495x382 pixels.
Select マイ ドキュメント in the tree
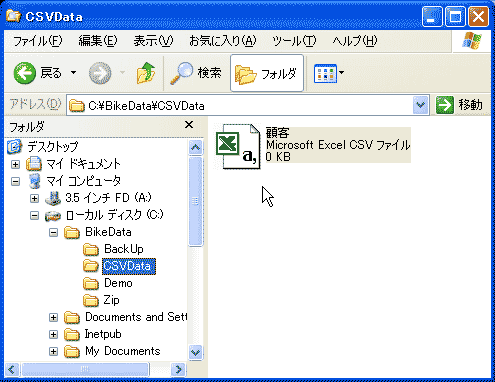pyautogui.click(x=83, y=164)
